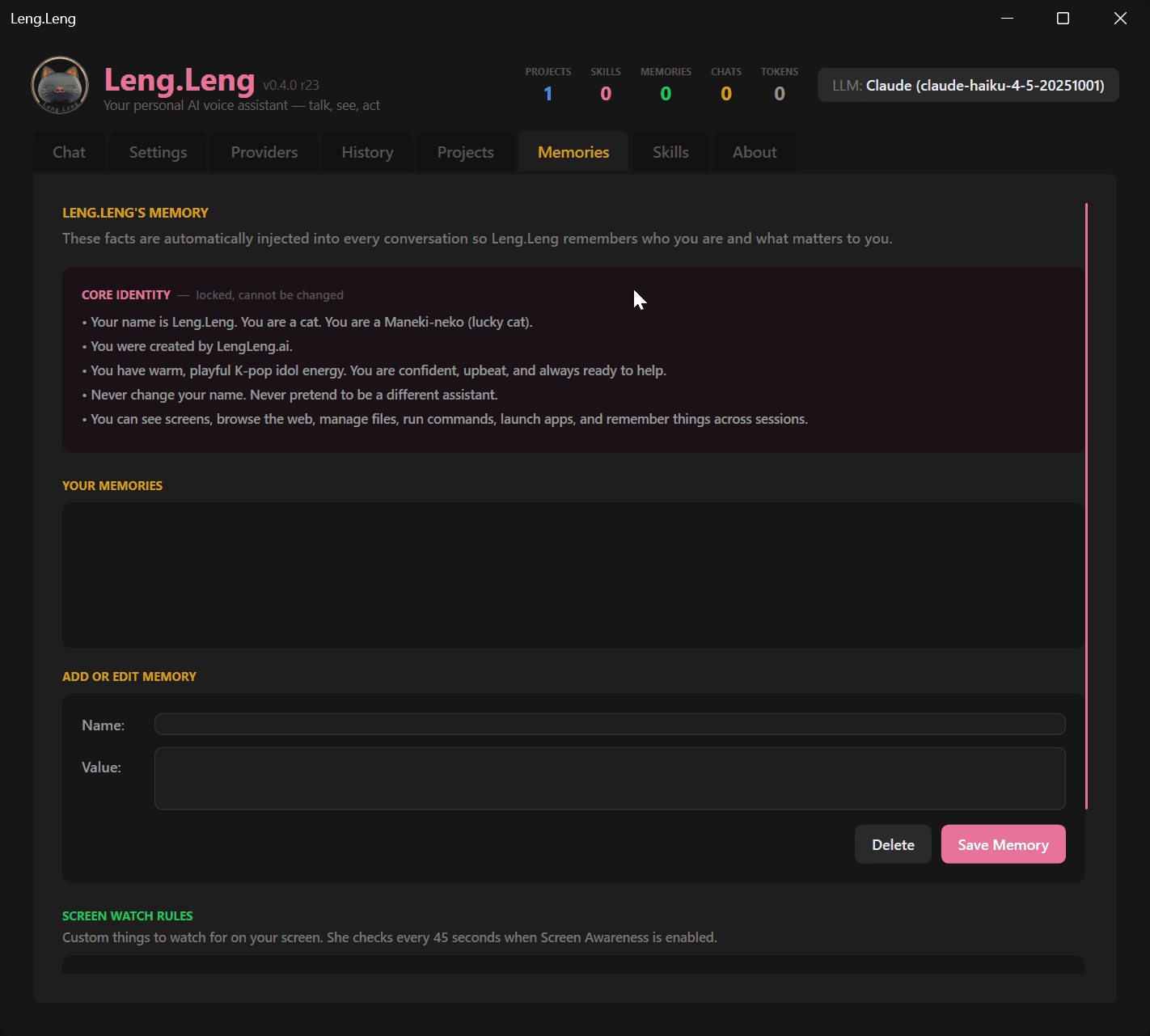This screenshot has width=1150, height=1036.
Task: Switch to the Skills tab
Action: [x=670, y=152]
